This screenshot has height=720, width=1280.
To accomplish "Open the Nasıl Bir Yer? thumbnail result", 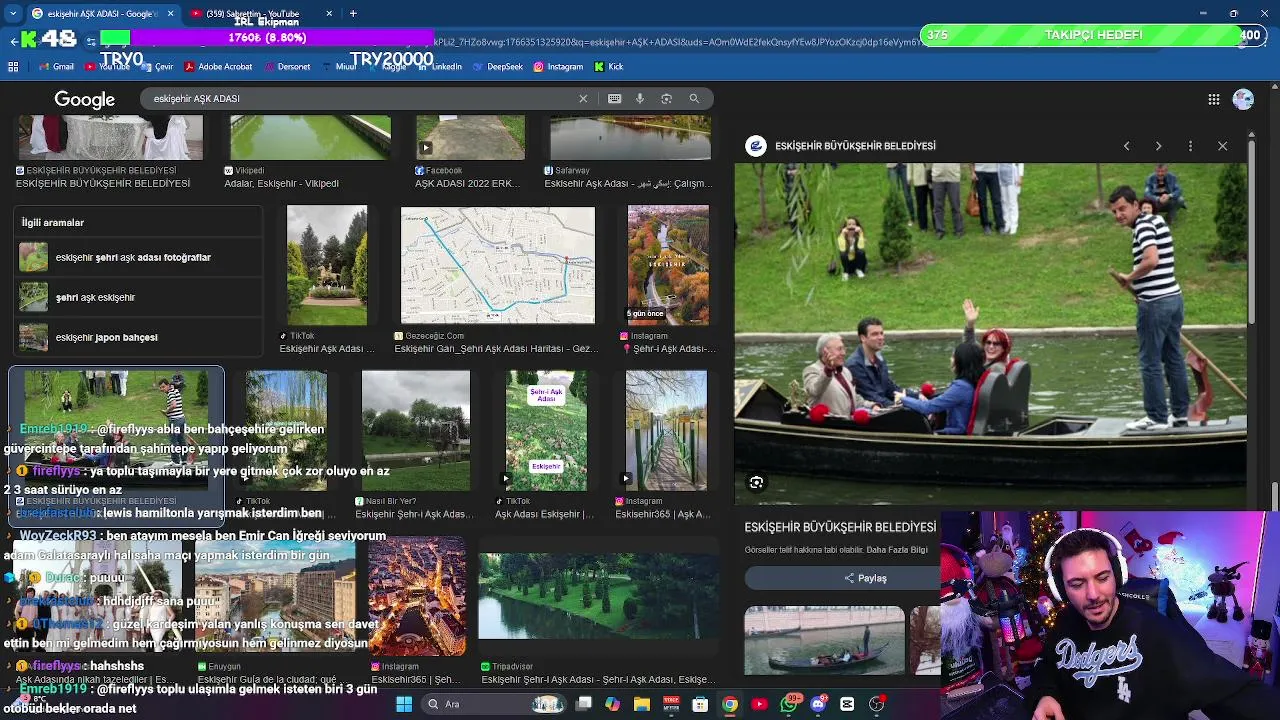I will click(415, 431).
